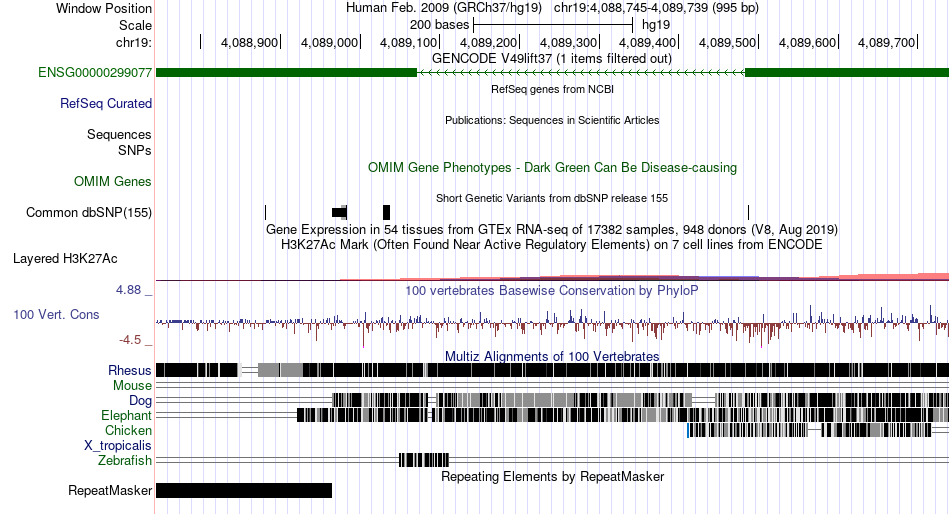Screen dimensions: 950x514
Task: Click 100 vertebrates Basewise Conservation by PhyloP title
Action: coord(552,291)
